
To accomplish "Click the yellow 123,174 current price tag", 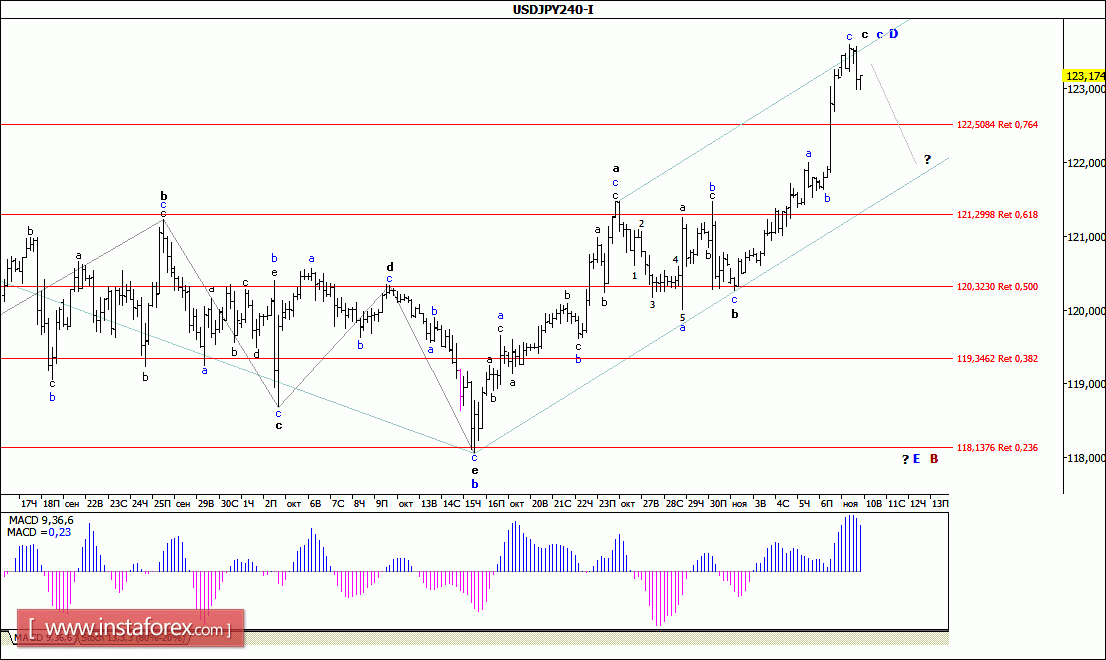I will [x=1085, y=76].
